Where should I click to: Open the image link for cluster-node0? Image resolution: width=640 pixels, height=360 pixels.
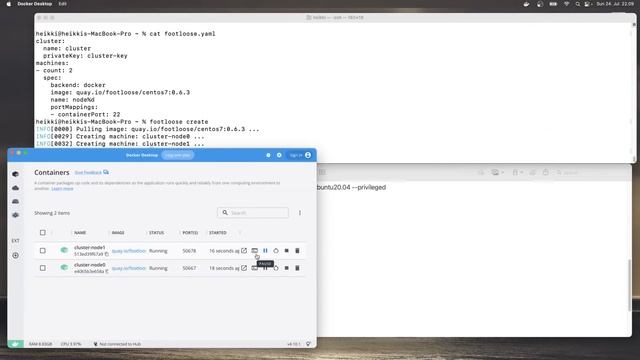(x=129, y=268)
